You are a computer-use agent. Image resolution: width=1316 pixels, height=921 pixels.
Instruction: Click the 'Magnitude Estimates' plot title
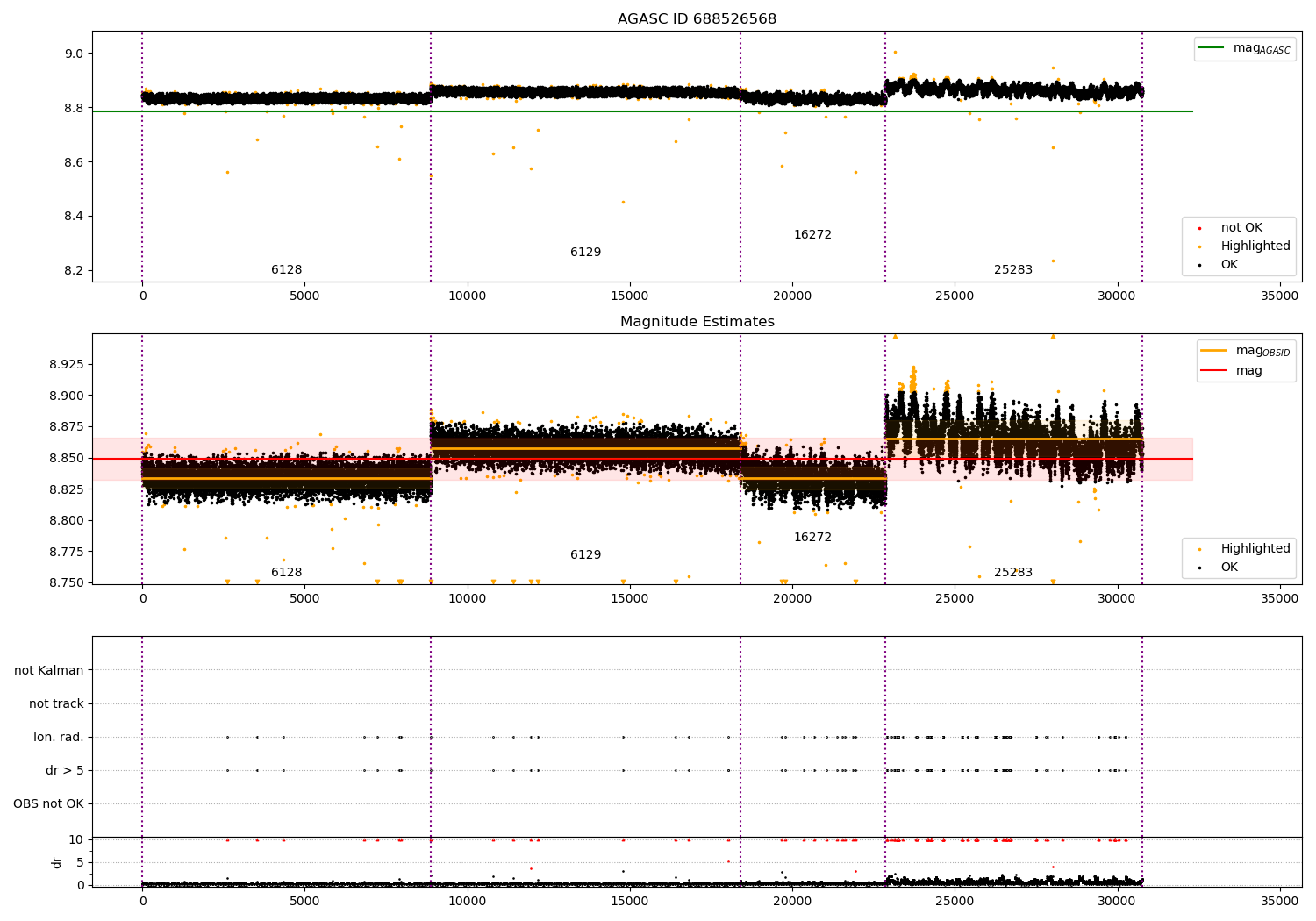click(x=697, y=322)
